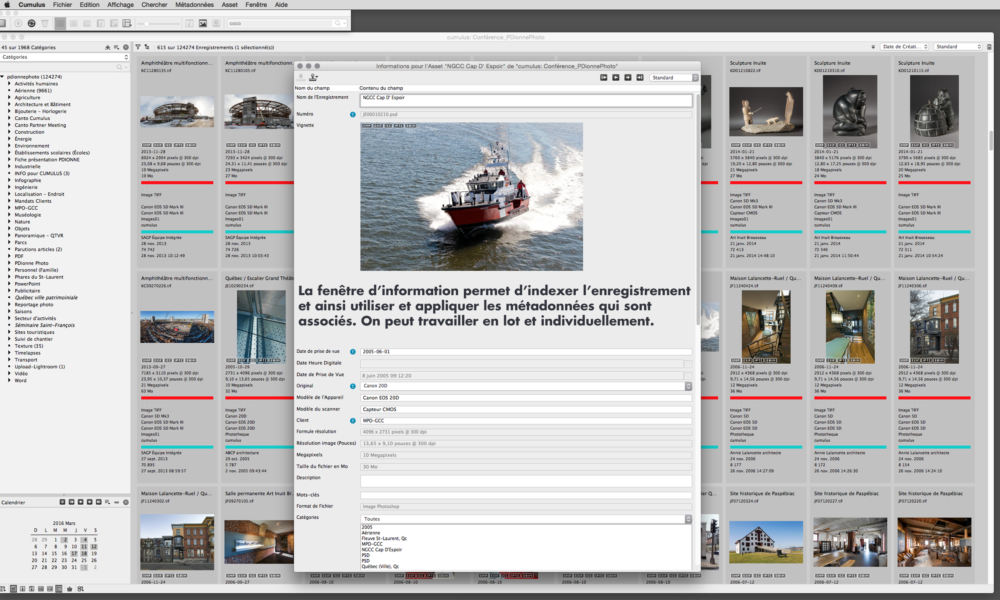Viewport: 1000px width, 600px height.
Task: Click the gear icon in the Calendrier header
Action: [x=126, y=502]
